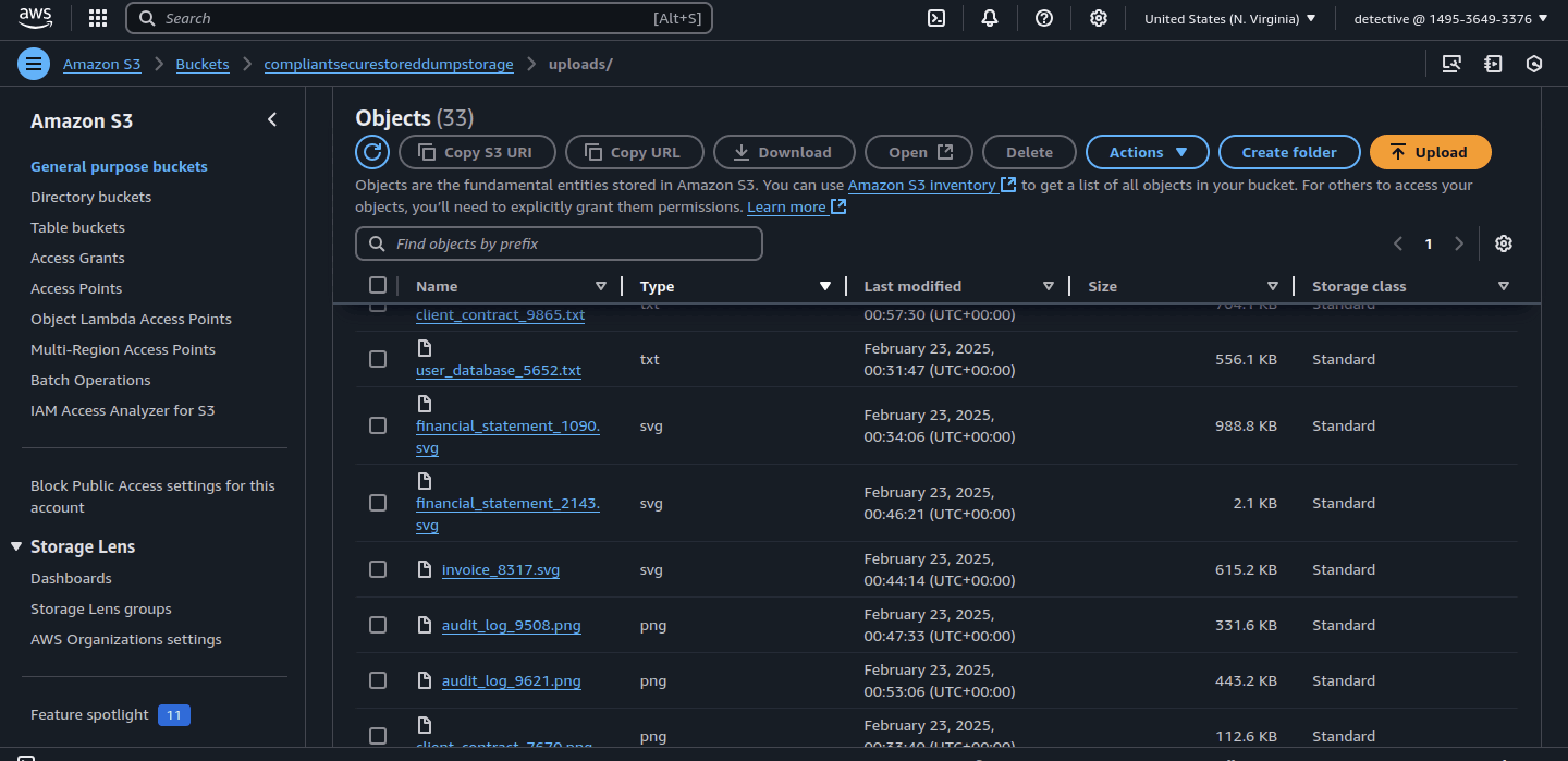Open Access Grants in sidebar
The height and width of the screenshot is (761, 1568).
(77, 258)
